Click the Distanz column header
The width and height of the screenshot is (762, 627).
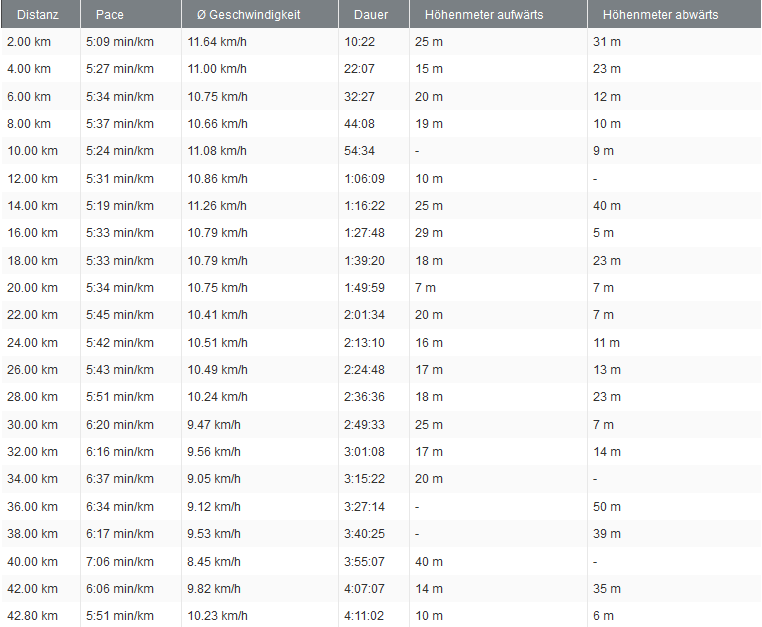point(38,15)
